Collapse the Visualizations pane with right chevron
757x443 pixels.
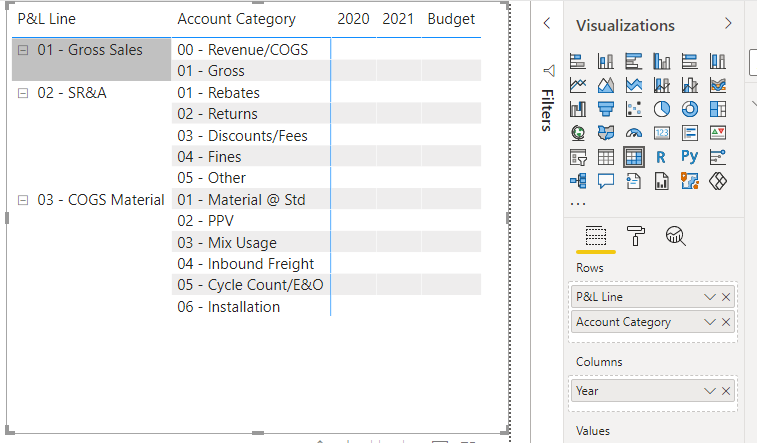pyautogui.click(x=729, y=24)
